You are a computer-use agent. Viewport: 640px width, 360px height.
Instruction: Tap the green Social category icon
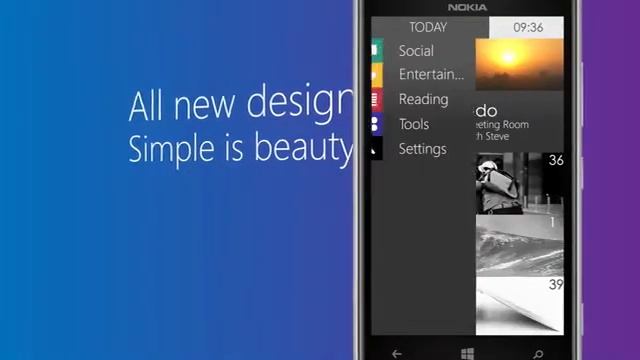(377, 50)
